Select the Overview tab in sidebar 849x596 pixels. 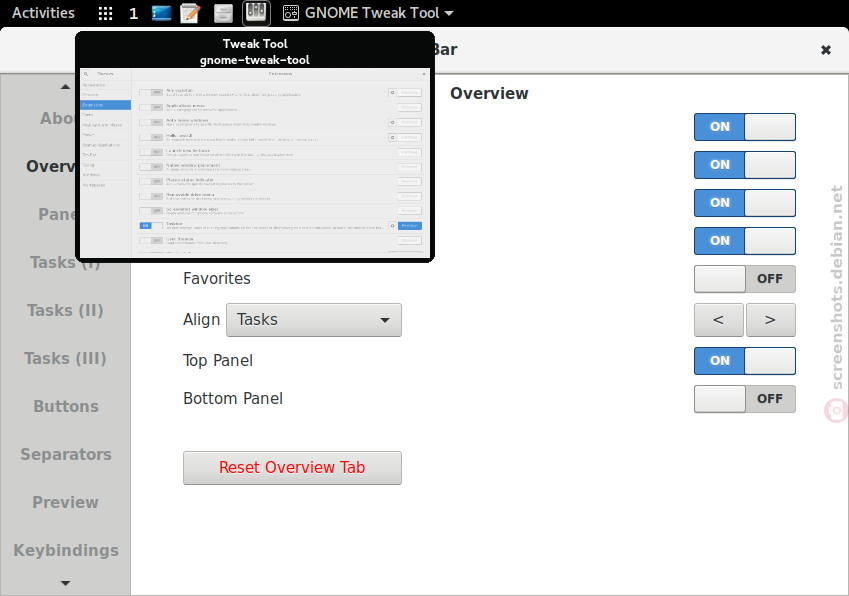click(51, 166)
